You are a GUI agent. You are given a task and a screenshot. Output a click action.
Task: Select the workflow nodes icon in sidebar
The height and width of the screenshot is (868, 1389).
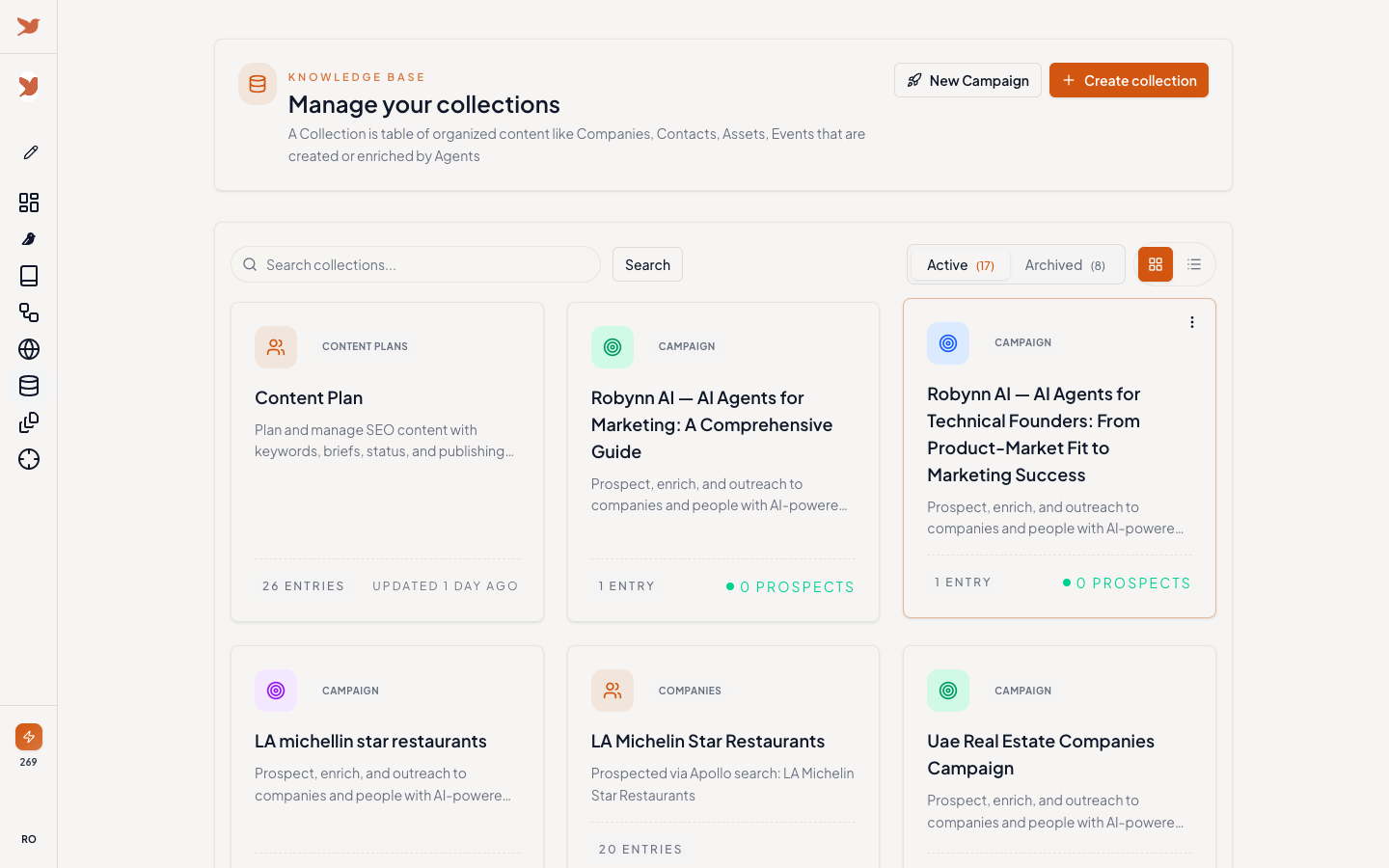pos(29,312)
